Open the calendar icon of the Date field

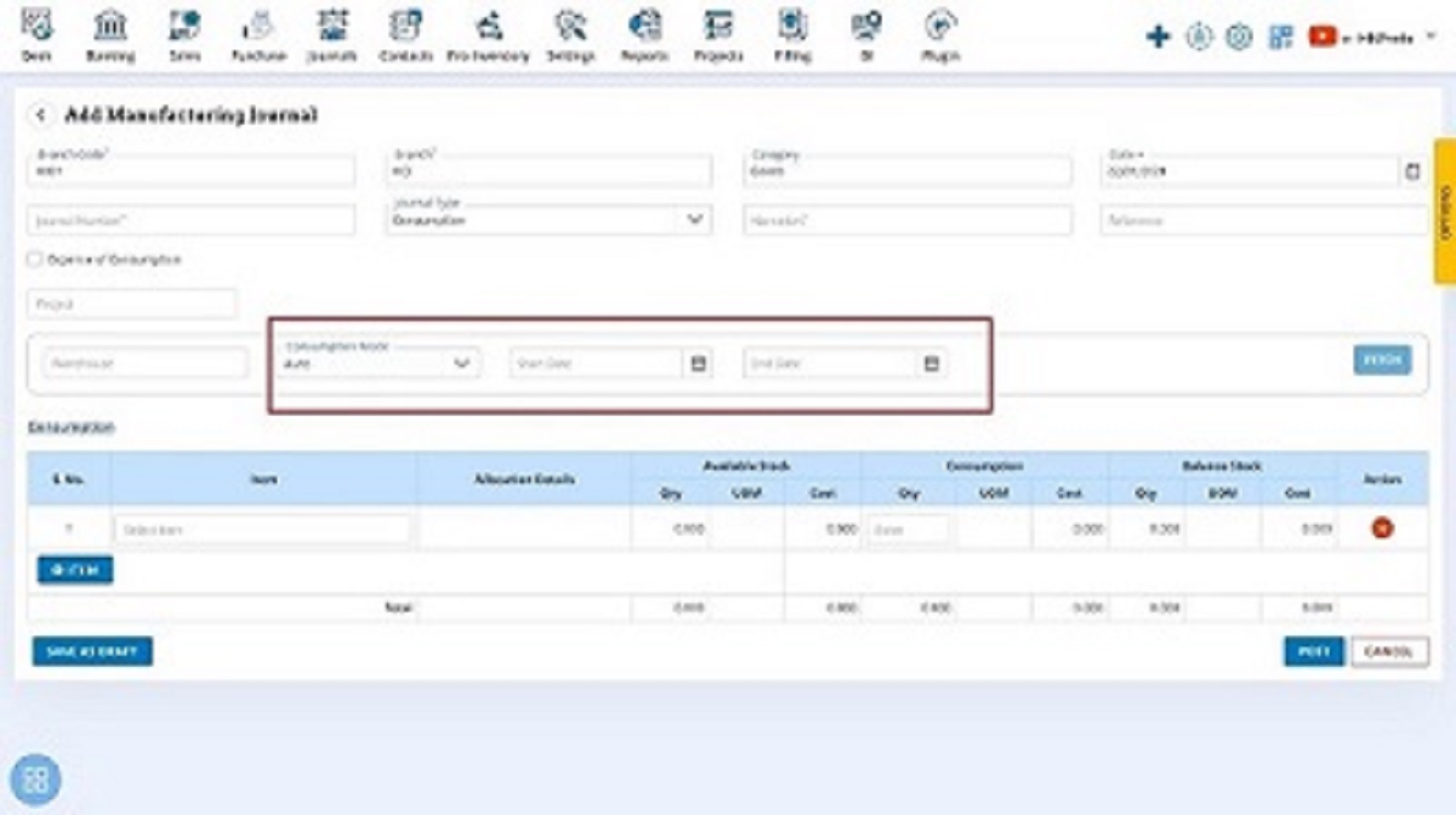tap(1412, 172)
